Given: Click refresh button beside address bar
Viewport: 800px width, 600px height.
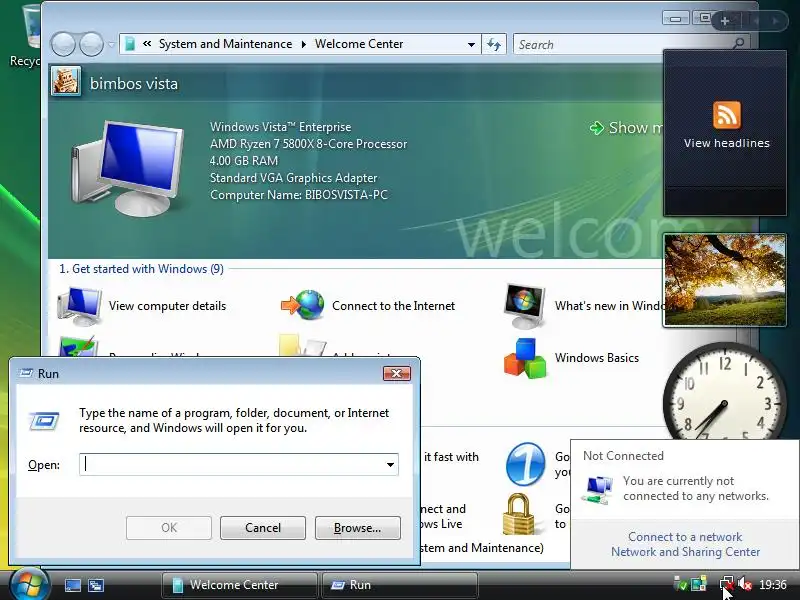Looking at the screenshot, I should [x=494, y=44].
